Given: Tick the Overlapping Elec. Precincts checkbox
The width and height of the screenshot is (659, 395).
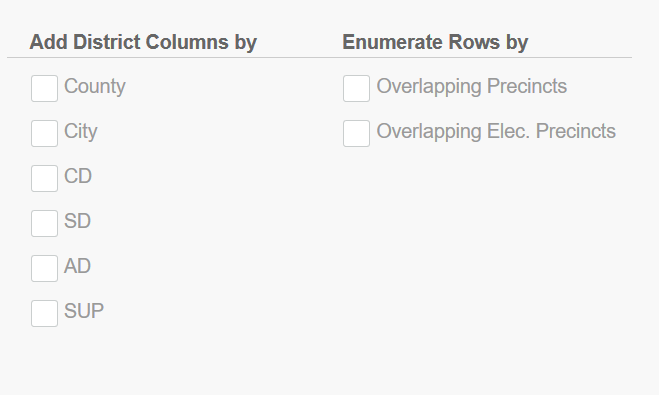Looking at the screenshot, I should pos(356,133).
